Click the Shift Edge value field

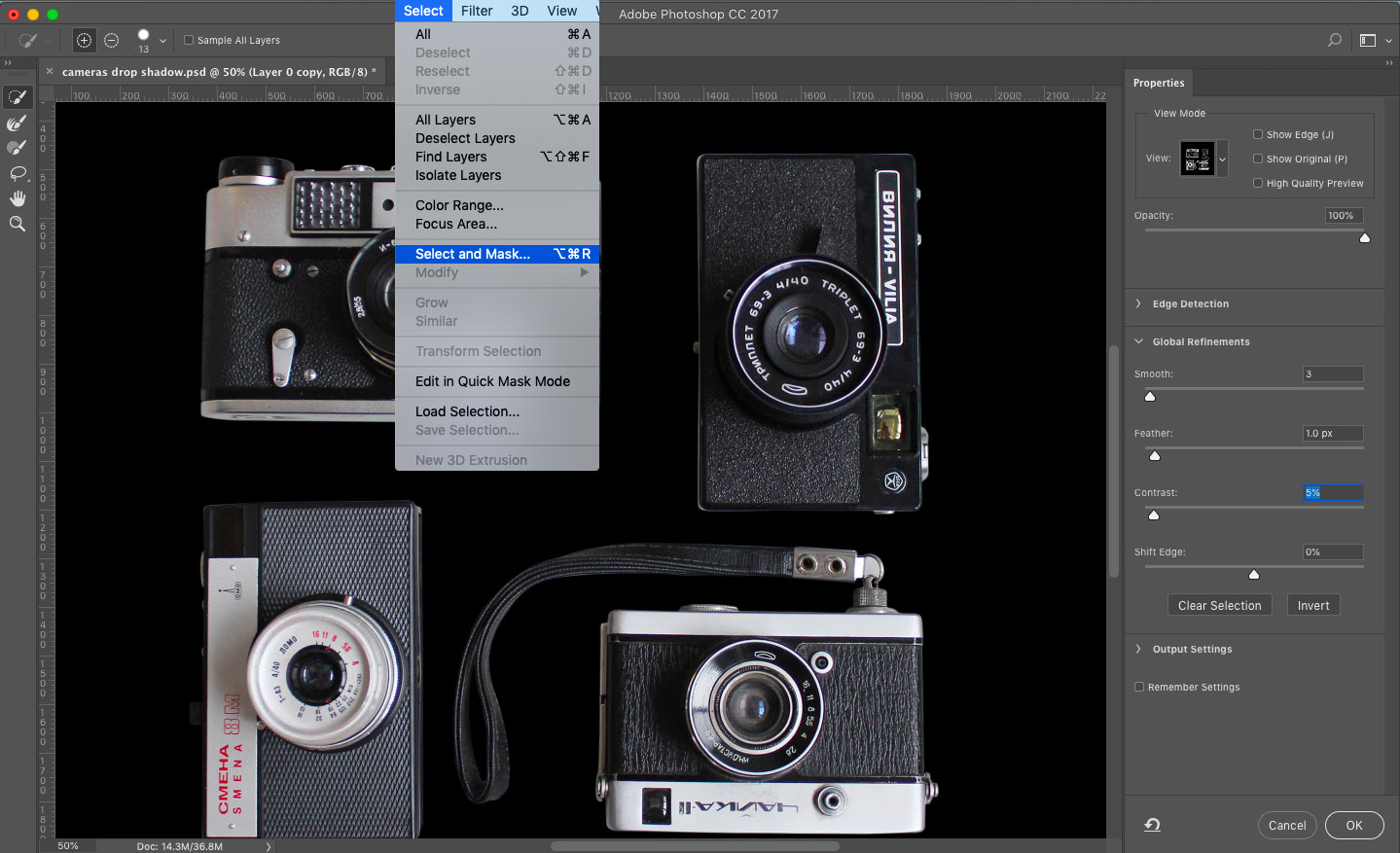(x=1333, y=551)
